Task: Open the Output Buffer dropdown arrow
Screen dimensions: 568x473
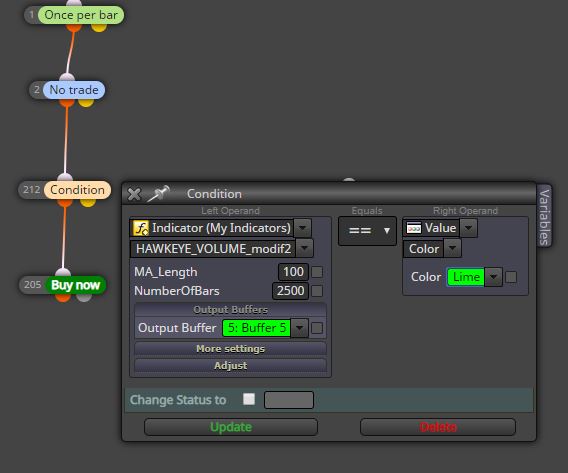Action: (x=299, y=328)
